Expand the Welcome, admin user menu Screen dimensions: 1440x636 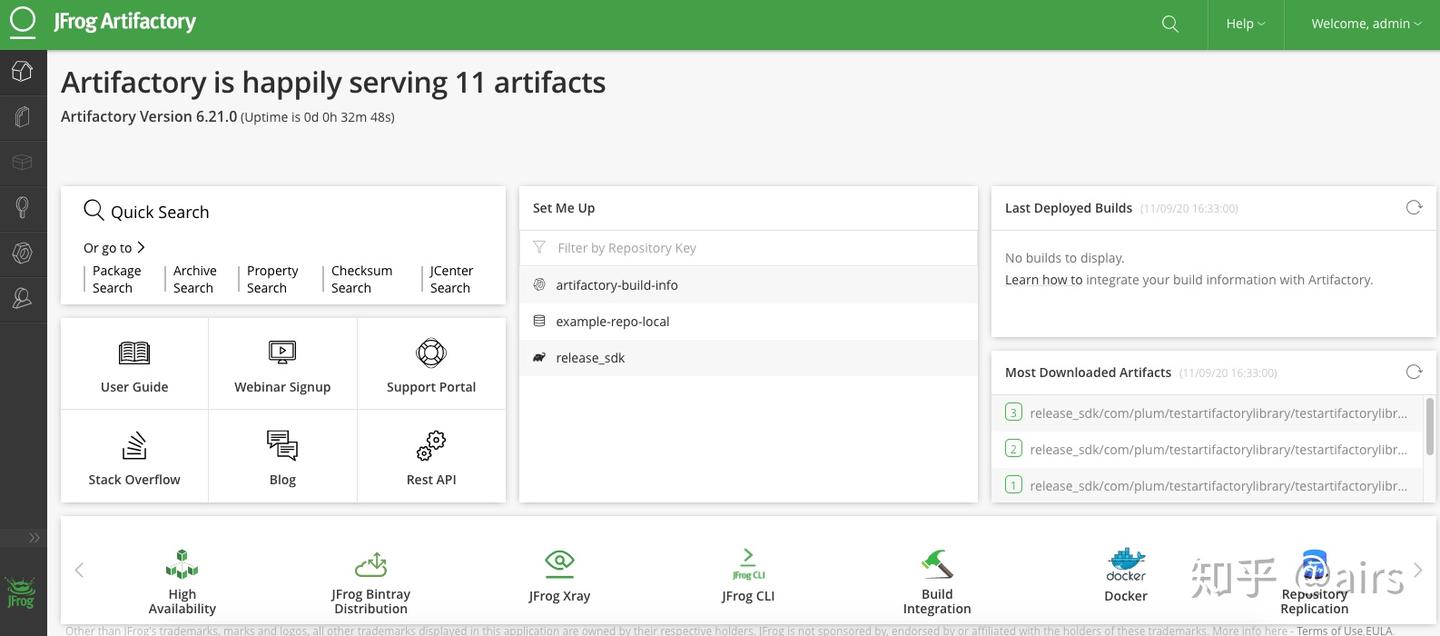1366,24
